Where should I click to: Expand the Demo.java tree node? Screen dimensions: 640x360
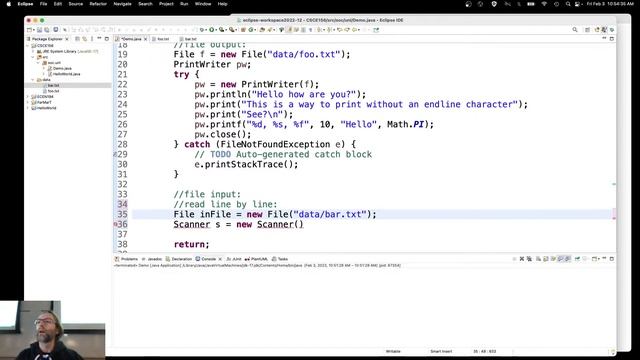(44, 69)
